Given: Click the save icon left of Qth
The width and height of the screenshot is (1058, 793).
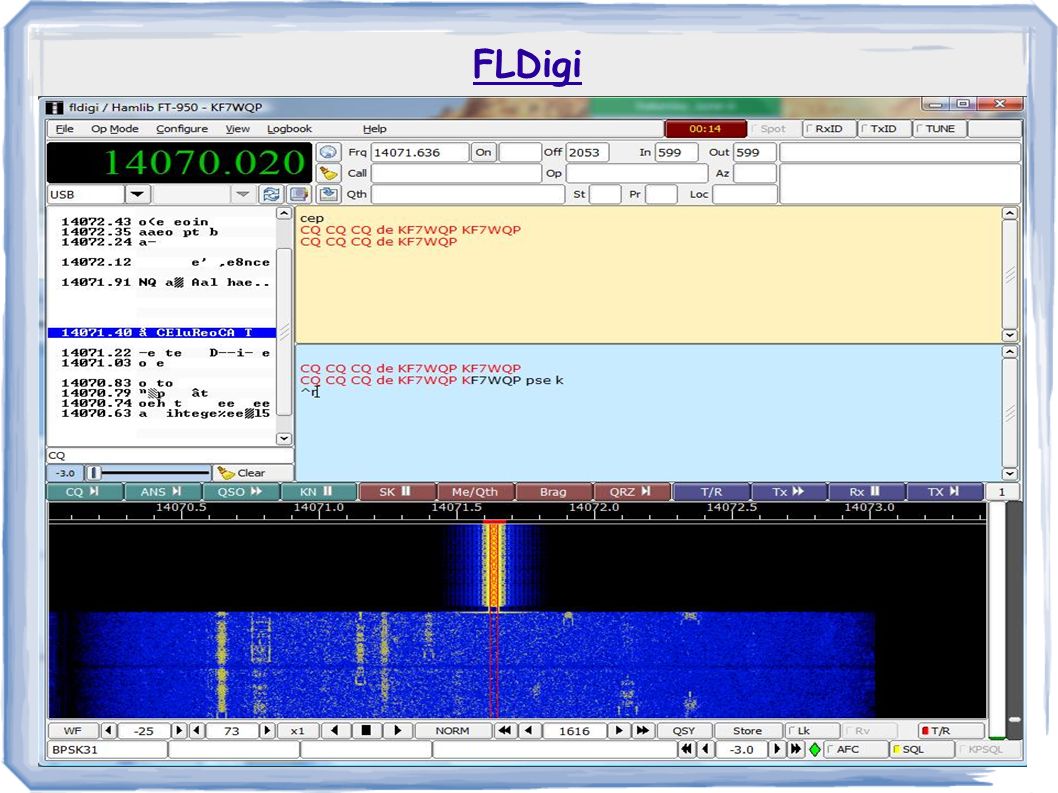Looking at the screenshot, I should coord(328,194).
